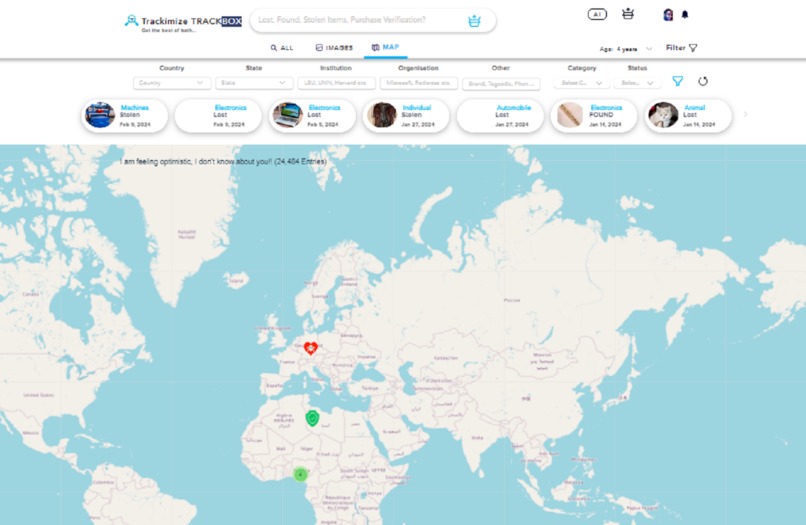The height and width of the screenshot is (525, 806).
Task: Click the Trackimize logo icon
Action: click(131, 21)
